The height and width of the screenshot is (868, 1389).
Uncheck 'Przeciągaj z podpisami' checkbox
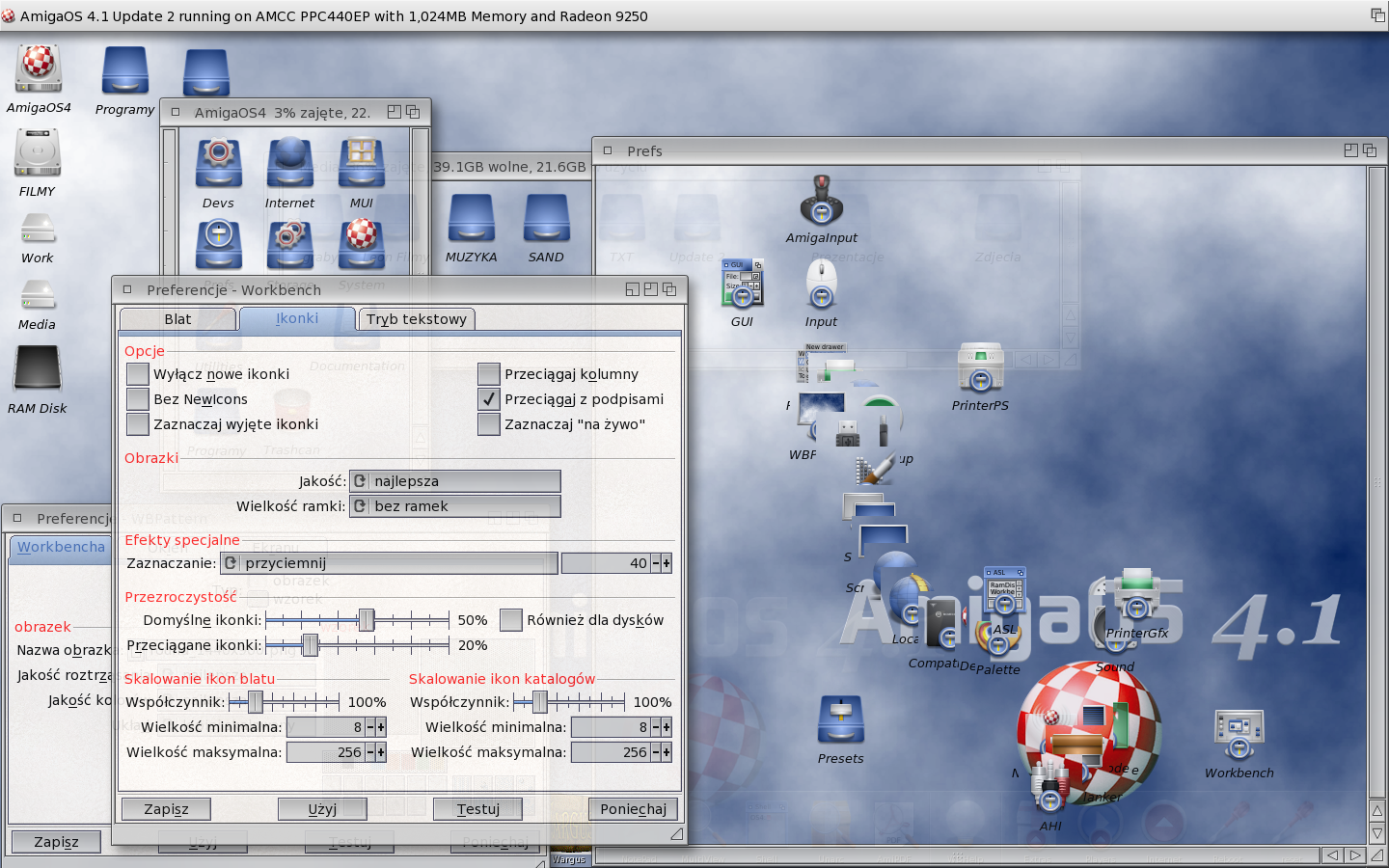tap(489, 399)
